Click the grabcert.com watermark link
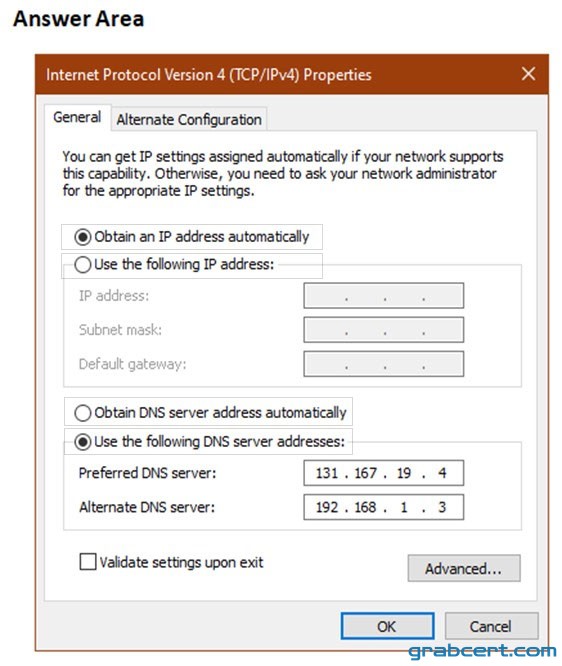 point(483,652)
